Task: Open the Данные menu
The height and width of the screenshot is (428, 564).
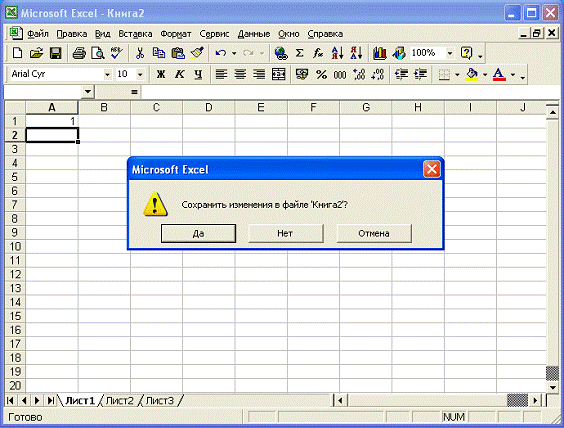Action: click(x=254, y=34)
